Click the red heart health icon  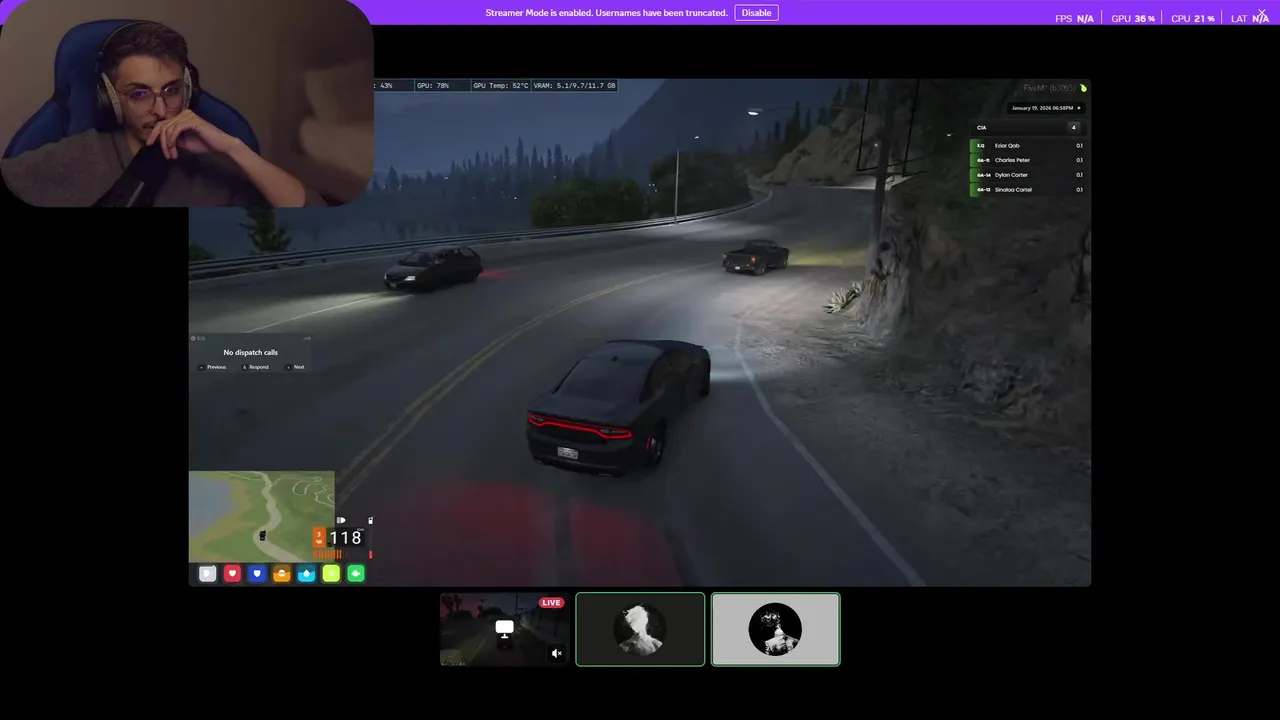tap(232, 574)
